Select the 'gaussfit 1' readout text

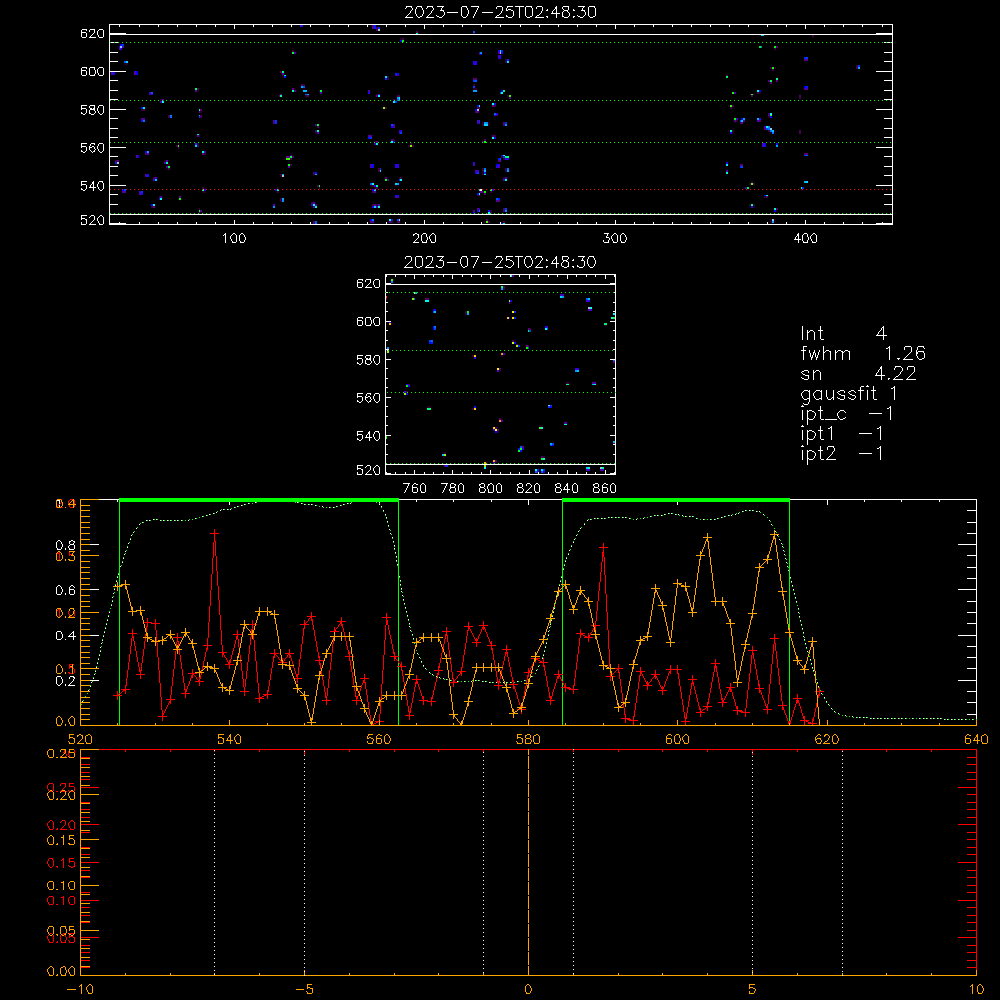(x=849, y=393)
